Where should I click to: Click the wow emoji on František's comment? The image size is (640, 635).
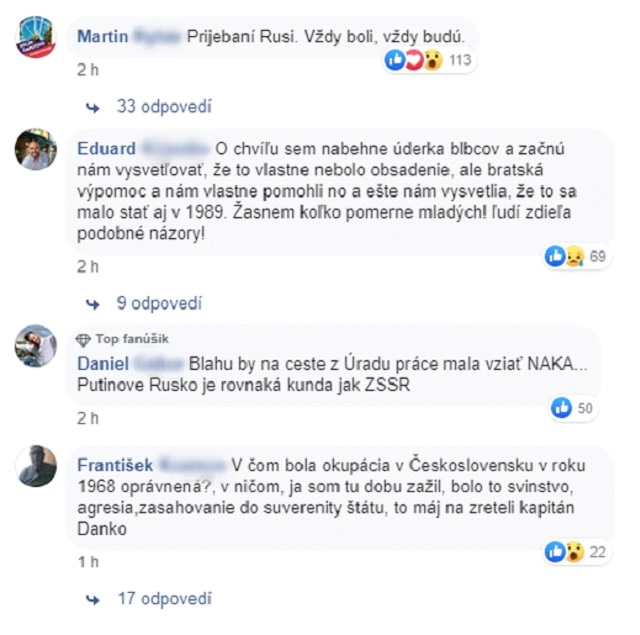[575, 552]
